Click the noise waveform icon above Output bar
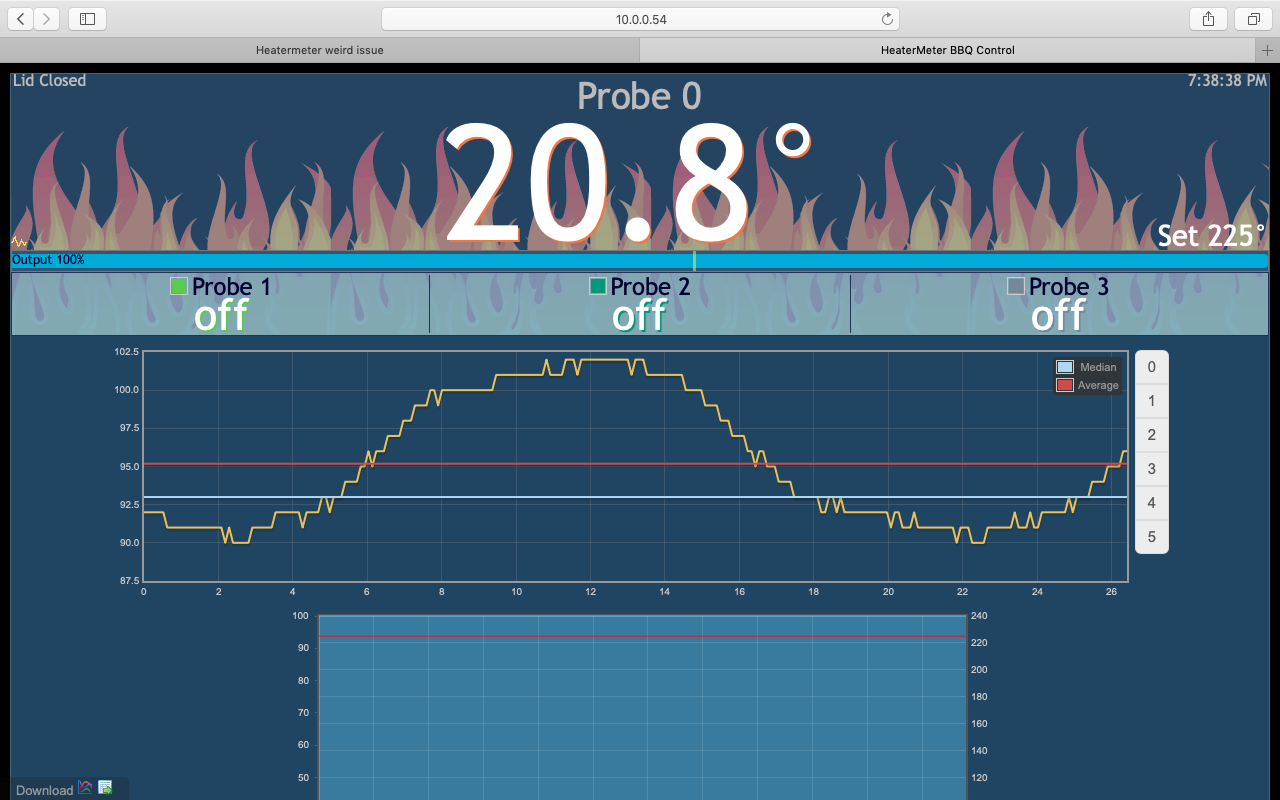This screenshot has width=1280, height=800. click(x=19, y=241)
